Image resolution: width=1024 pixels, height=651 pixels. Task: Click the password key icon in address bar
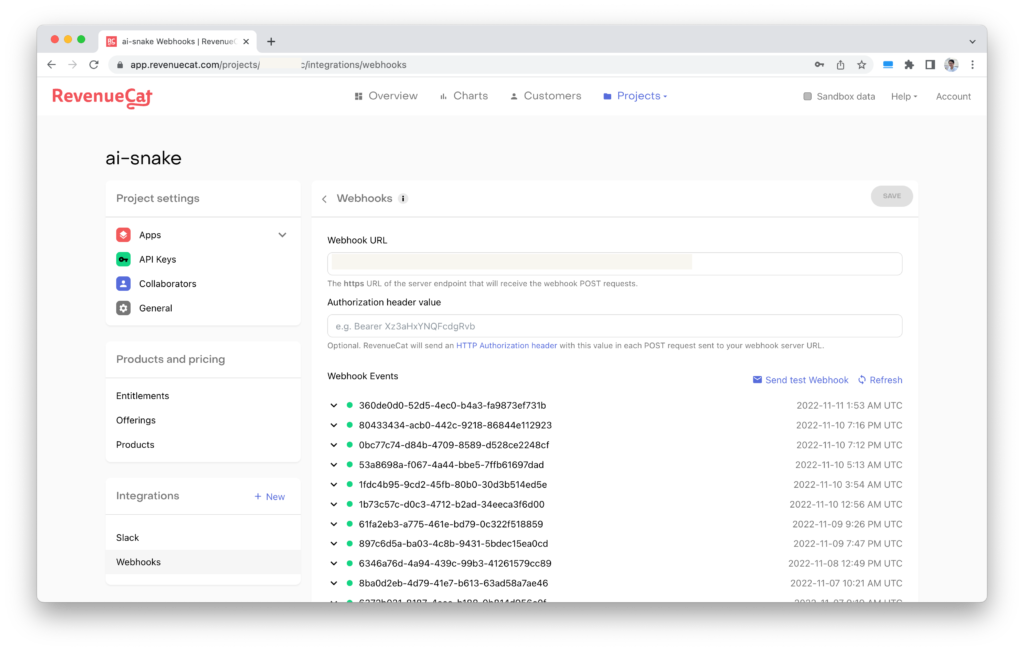click(819, 65)
